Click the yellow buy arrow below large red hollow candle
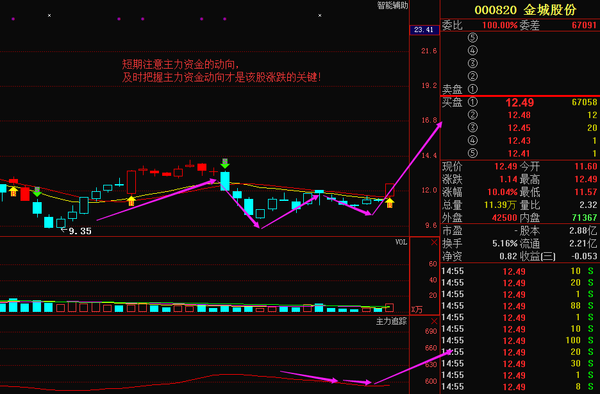Viewport: 600px width, 394px height. pyautogui.click(x=131, y=201)
